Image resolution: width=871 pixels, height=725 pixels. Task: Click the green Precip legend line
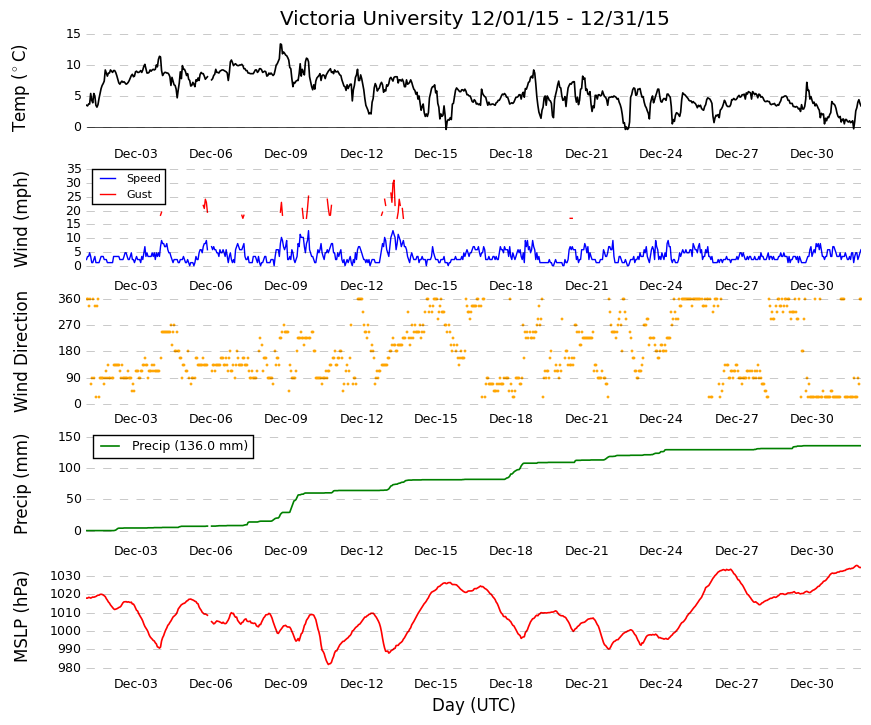coord(109,446)
